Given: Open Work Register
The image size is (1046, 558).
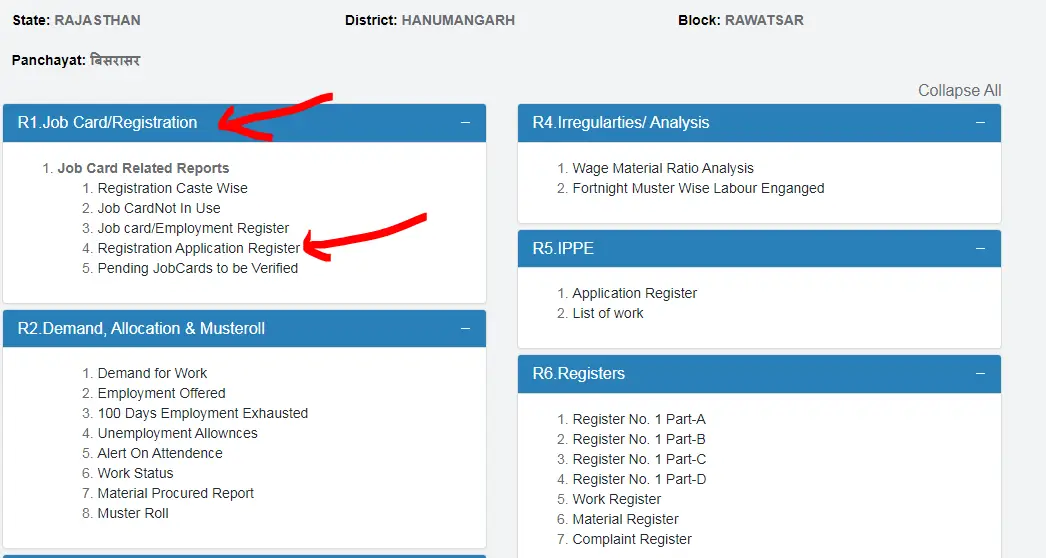Looking at the screenshot, I should pyautogui.click(x=616, y=499).
